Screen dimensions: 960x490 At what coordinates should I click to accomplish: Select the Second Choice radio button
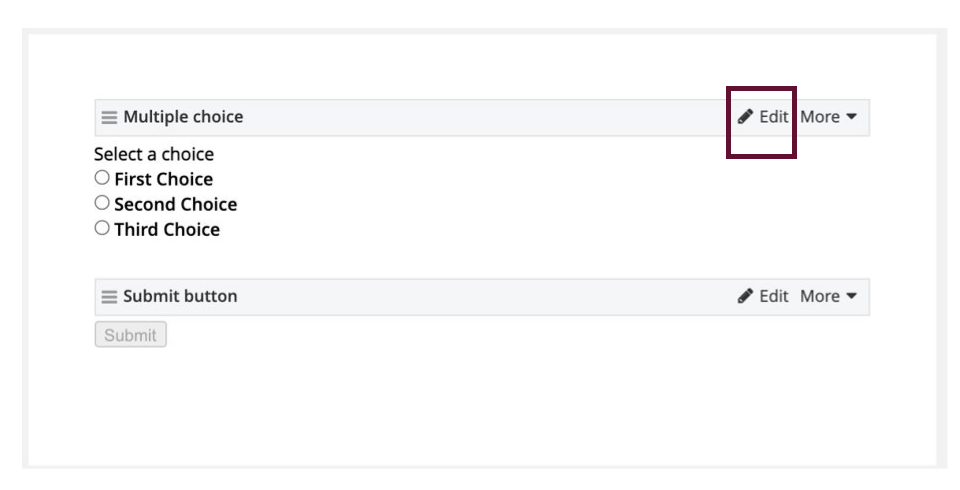[x=102, y=203]
